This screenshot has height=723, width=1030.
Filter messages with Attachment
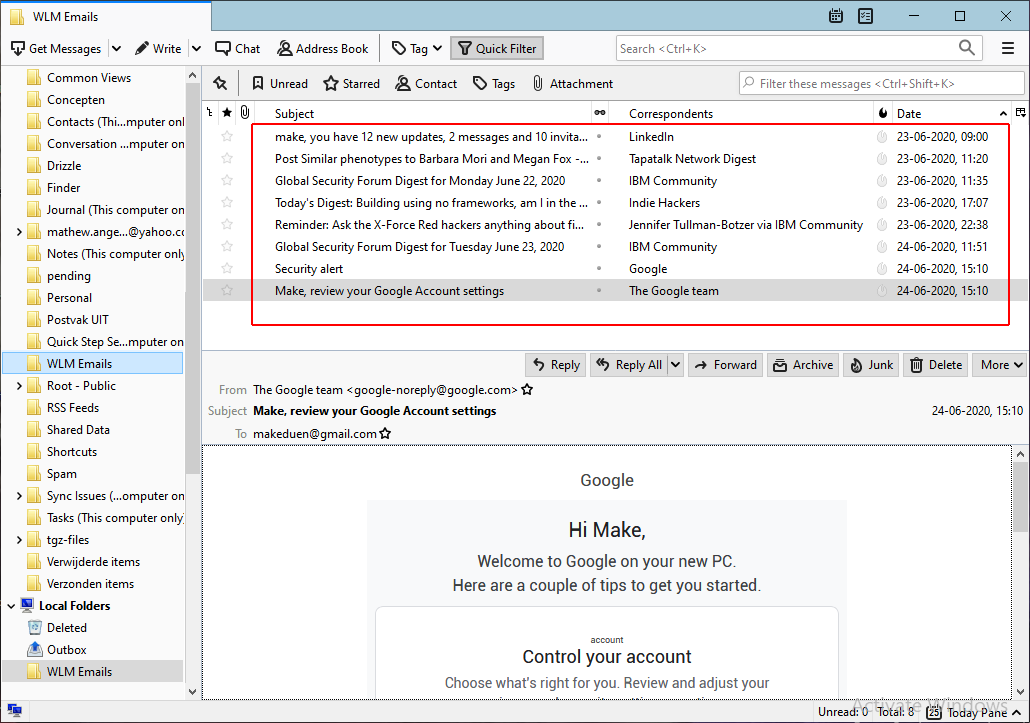pos(572,83)
